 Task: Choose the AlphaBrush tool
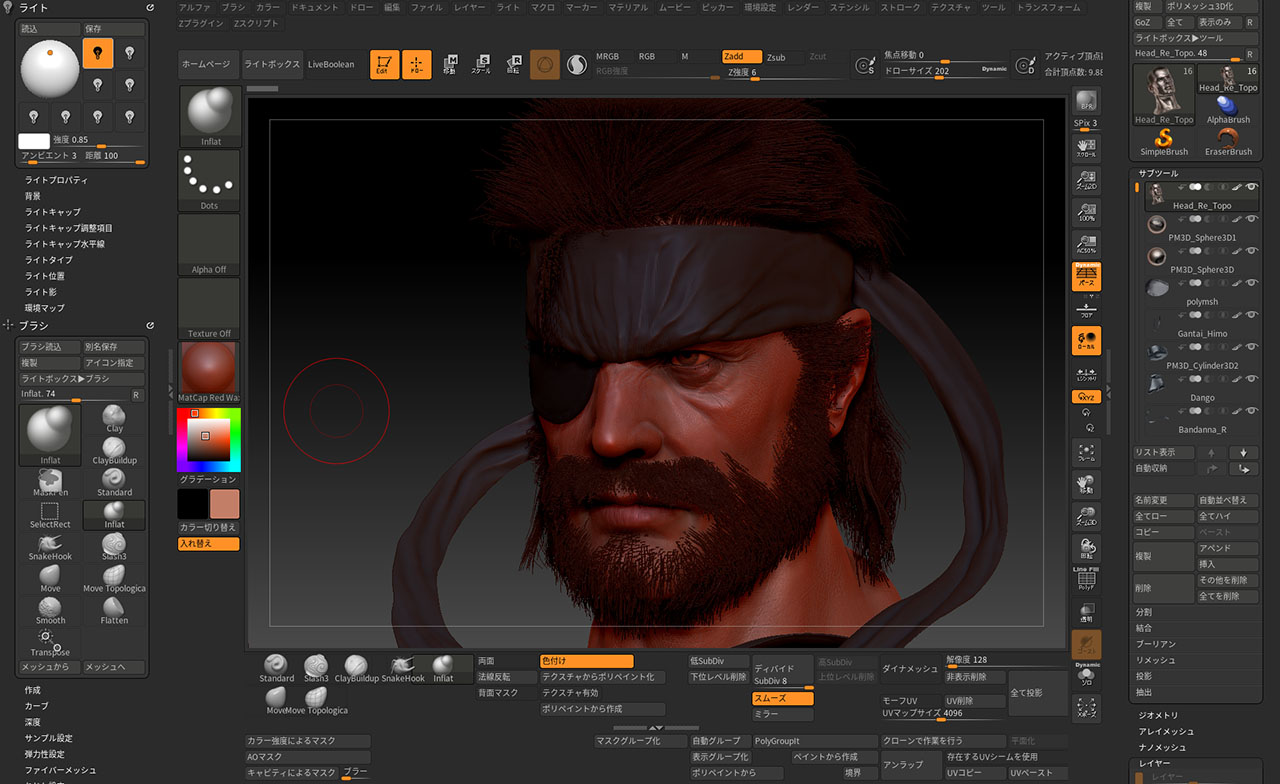coord(1228,110)
